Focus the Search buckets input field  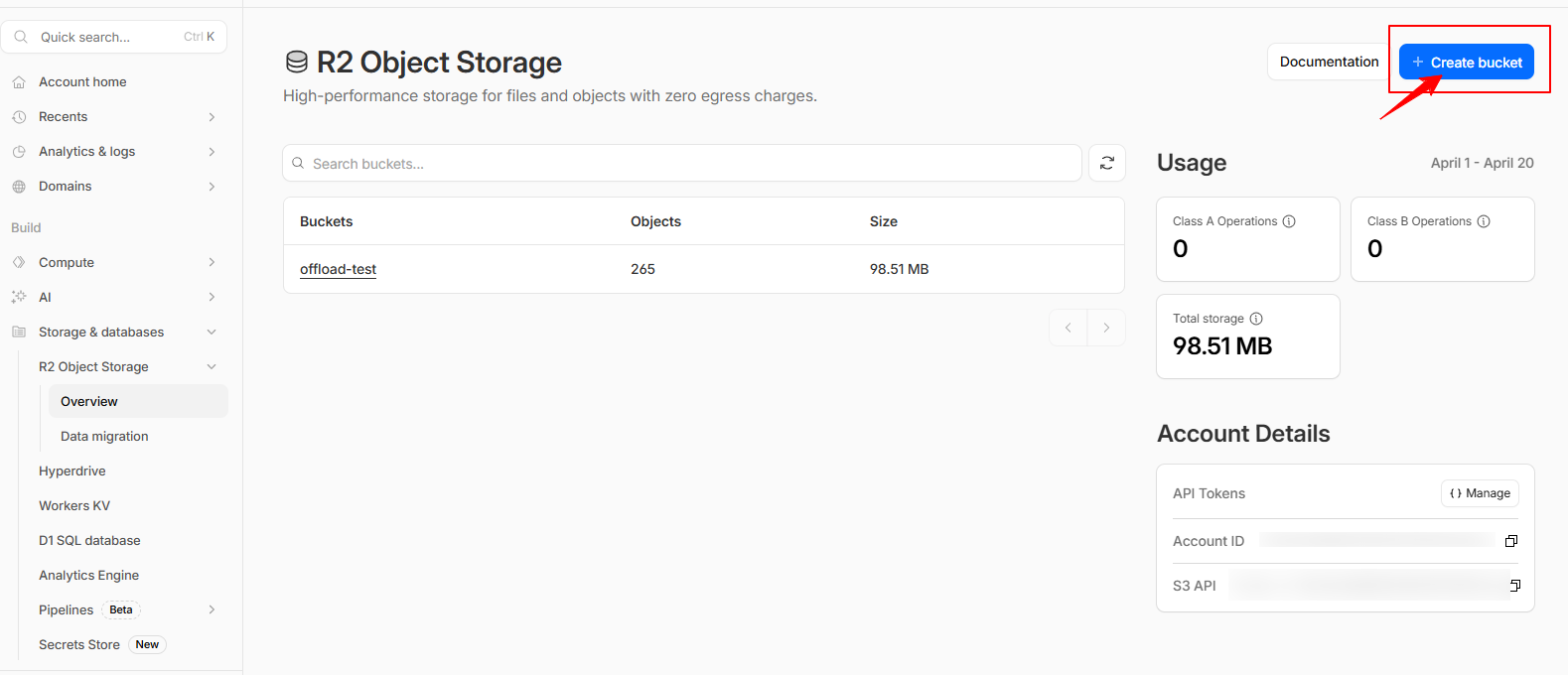[685, 164]
